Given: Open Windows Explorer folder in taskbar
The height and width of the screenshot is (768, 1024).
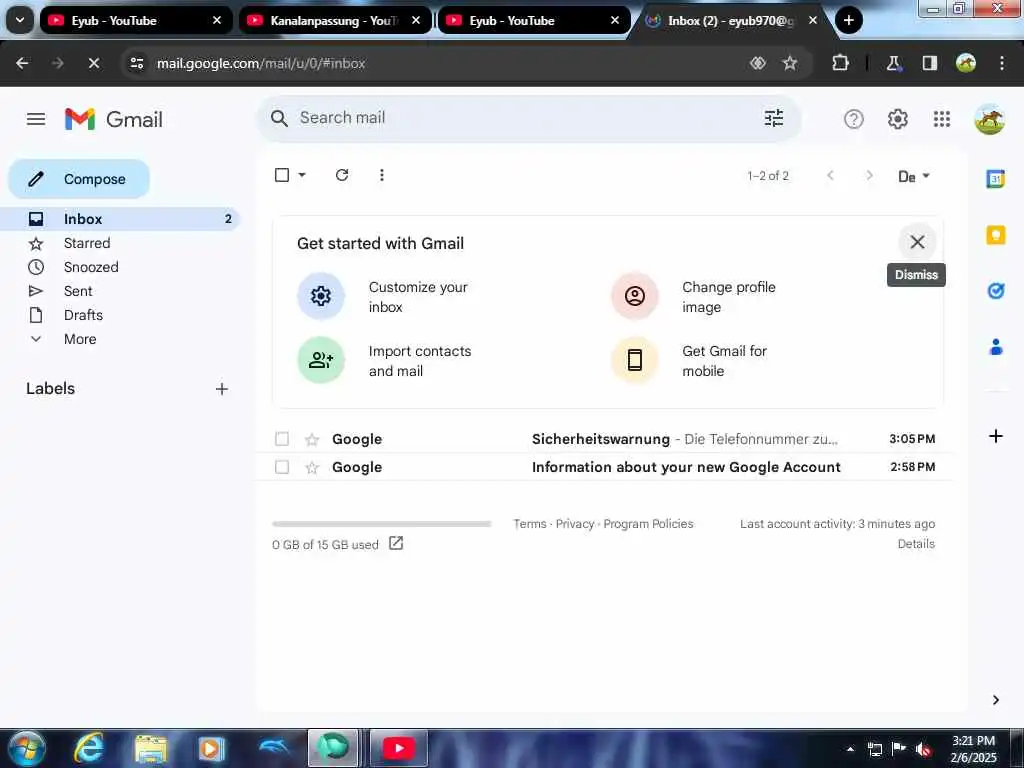Looking at the screenshot, I should (x=151, y=749).
